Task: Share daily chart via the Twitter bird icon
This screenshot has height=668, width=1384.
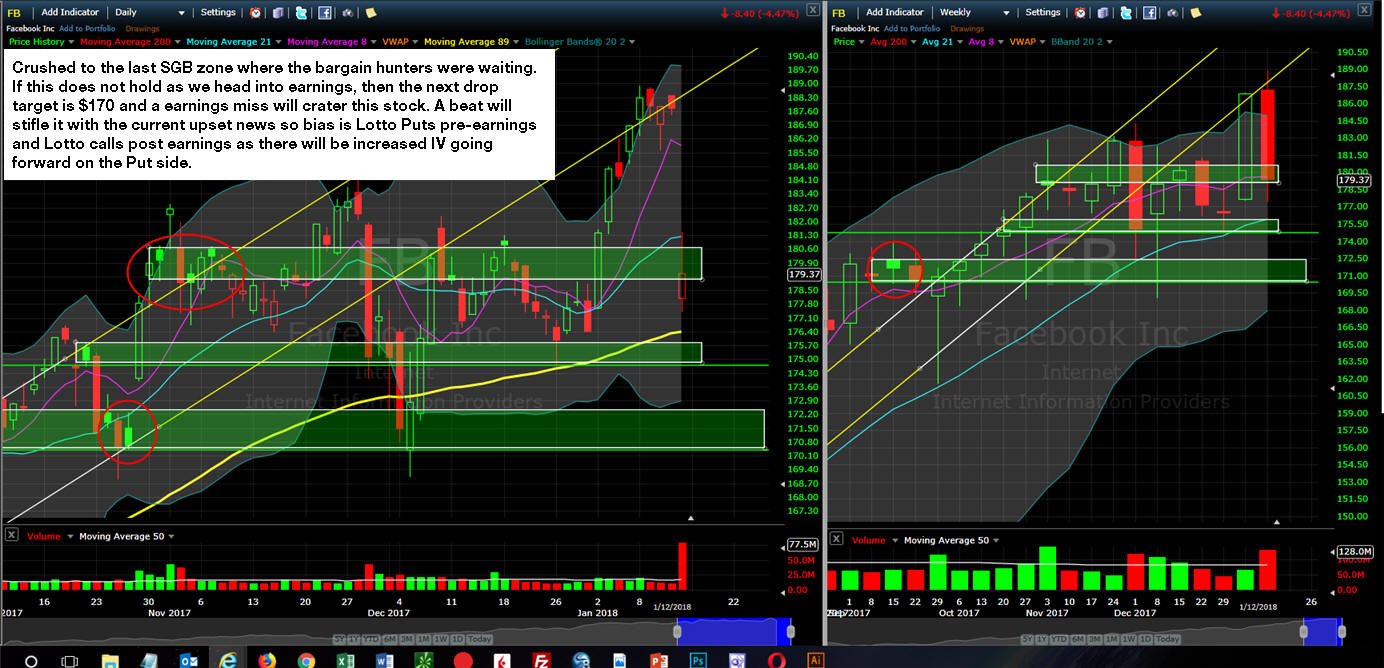Action: tap(302, 13)
